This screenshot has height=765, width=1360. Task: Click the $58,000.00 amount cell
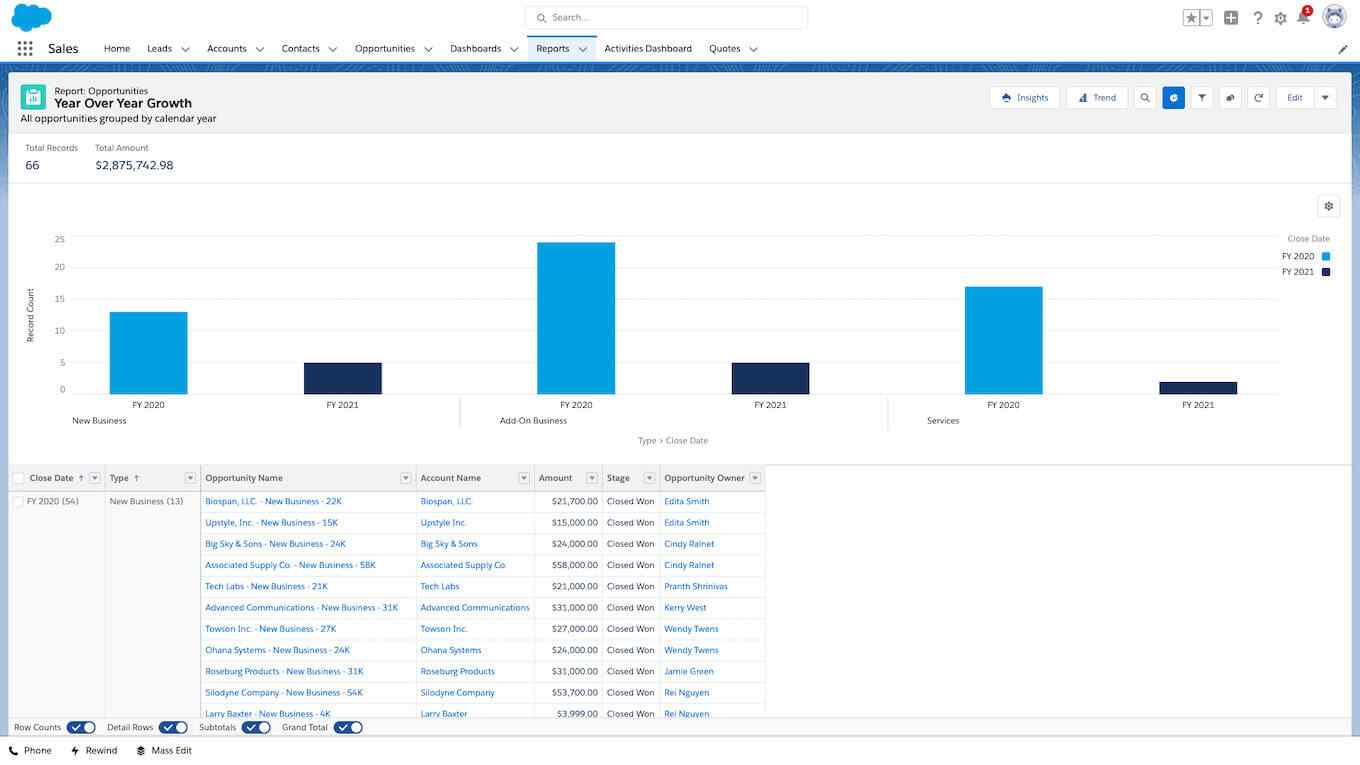568,565
